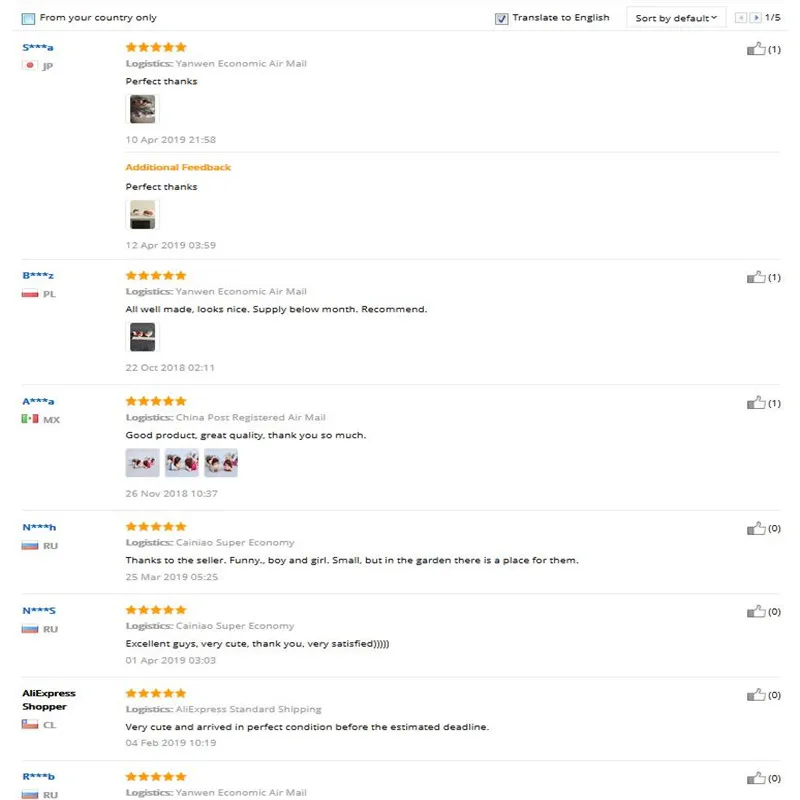Image resolution: width=800 pixels, height=800 pixels.
Task: Like the S***a review with thumbs-up
Action: tap(756, 49)
